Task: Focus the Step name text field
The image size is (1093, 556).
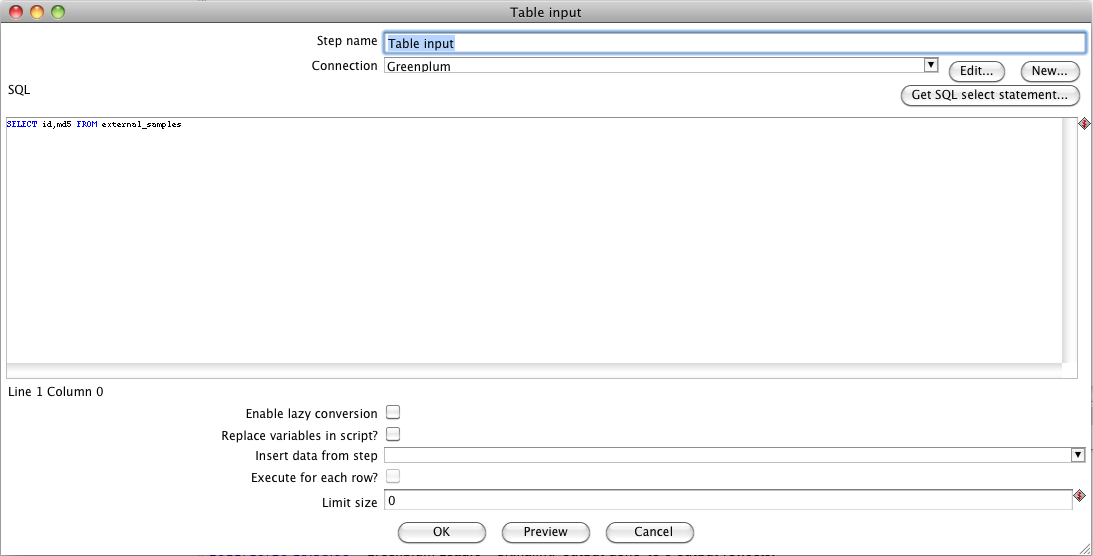Action: click(x=733, y=43)
